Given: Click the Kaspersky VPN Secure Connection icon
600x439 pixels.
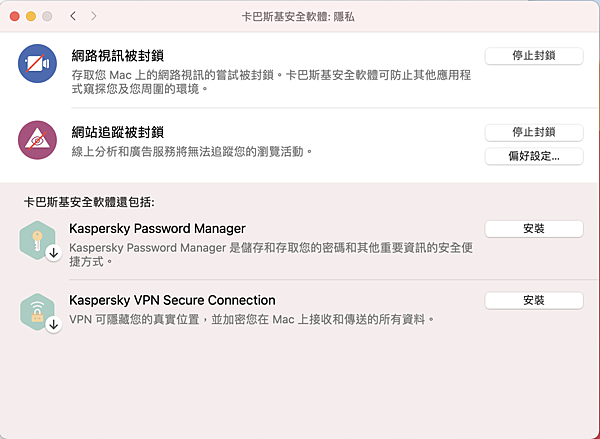Looking at the screenshot, I should tap(37, 311).
